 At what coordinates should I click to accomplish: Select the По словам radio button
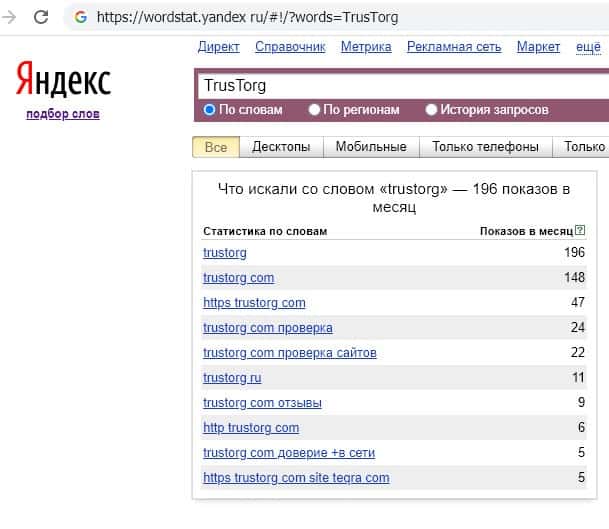210,110
